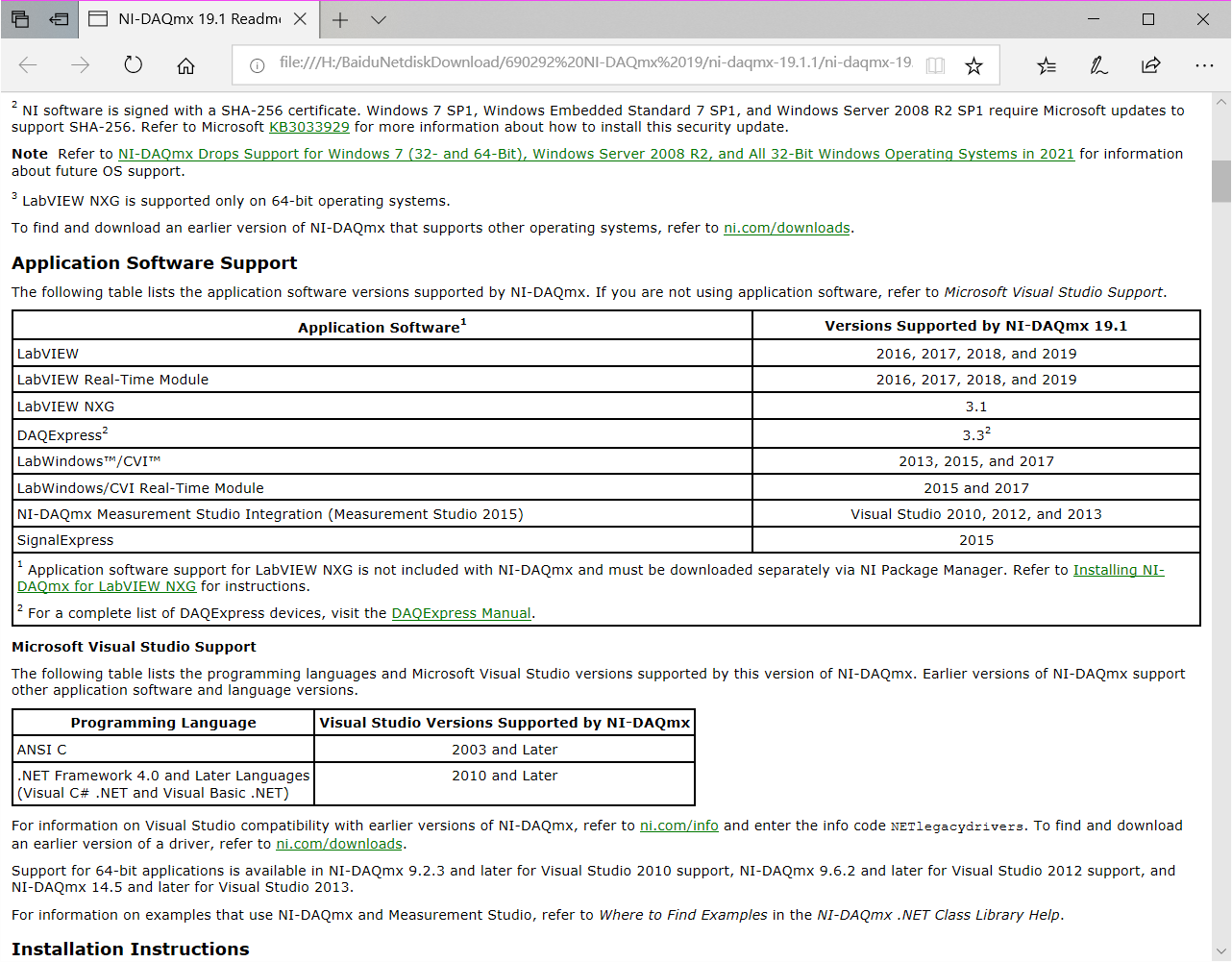Open Settings and more menu

pyautogui.click(x=1204, y=65)
